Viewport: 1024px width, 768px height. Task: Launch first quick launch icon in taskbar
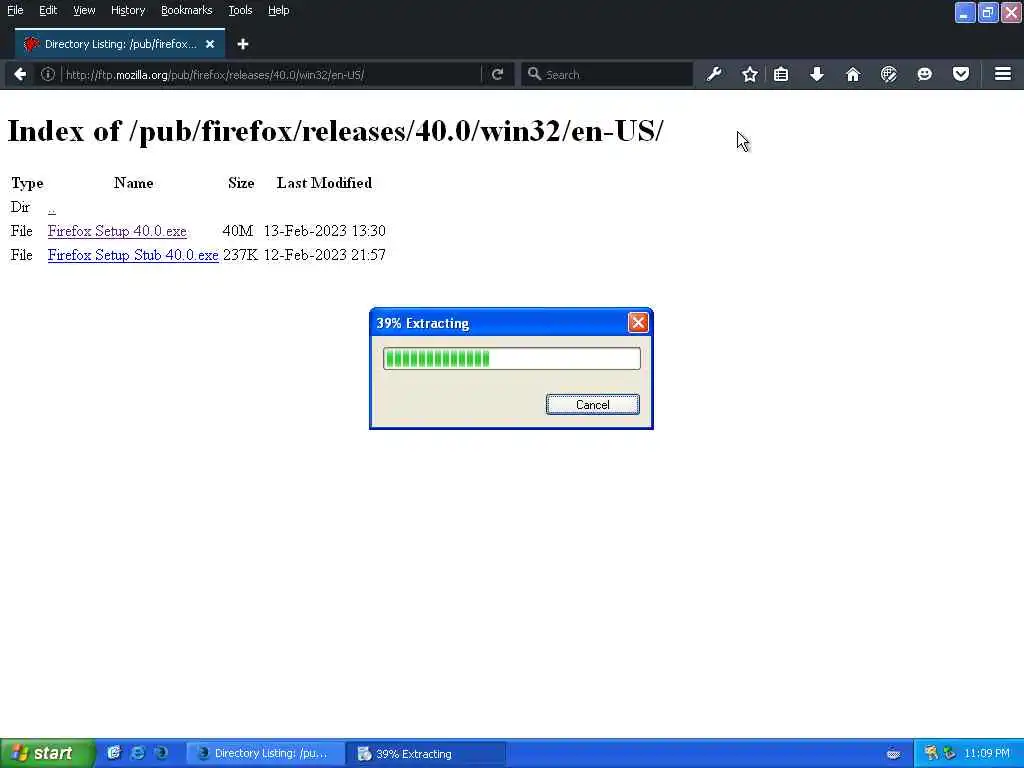click(x=114, y=753)
